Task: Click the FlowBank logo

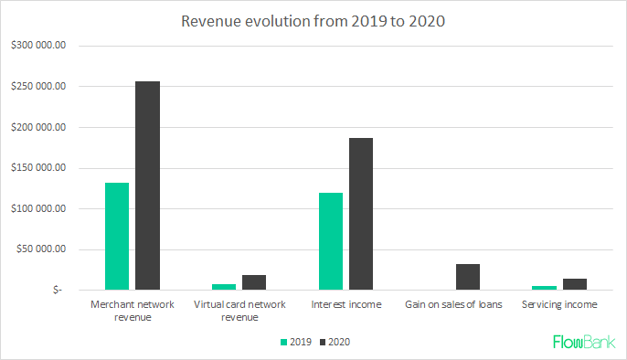Action: pyautogui.click(x=584, y=342)
